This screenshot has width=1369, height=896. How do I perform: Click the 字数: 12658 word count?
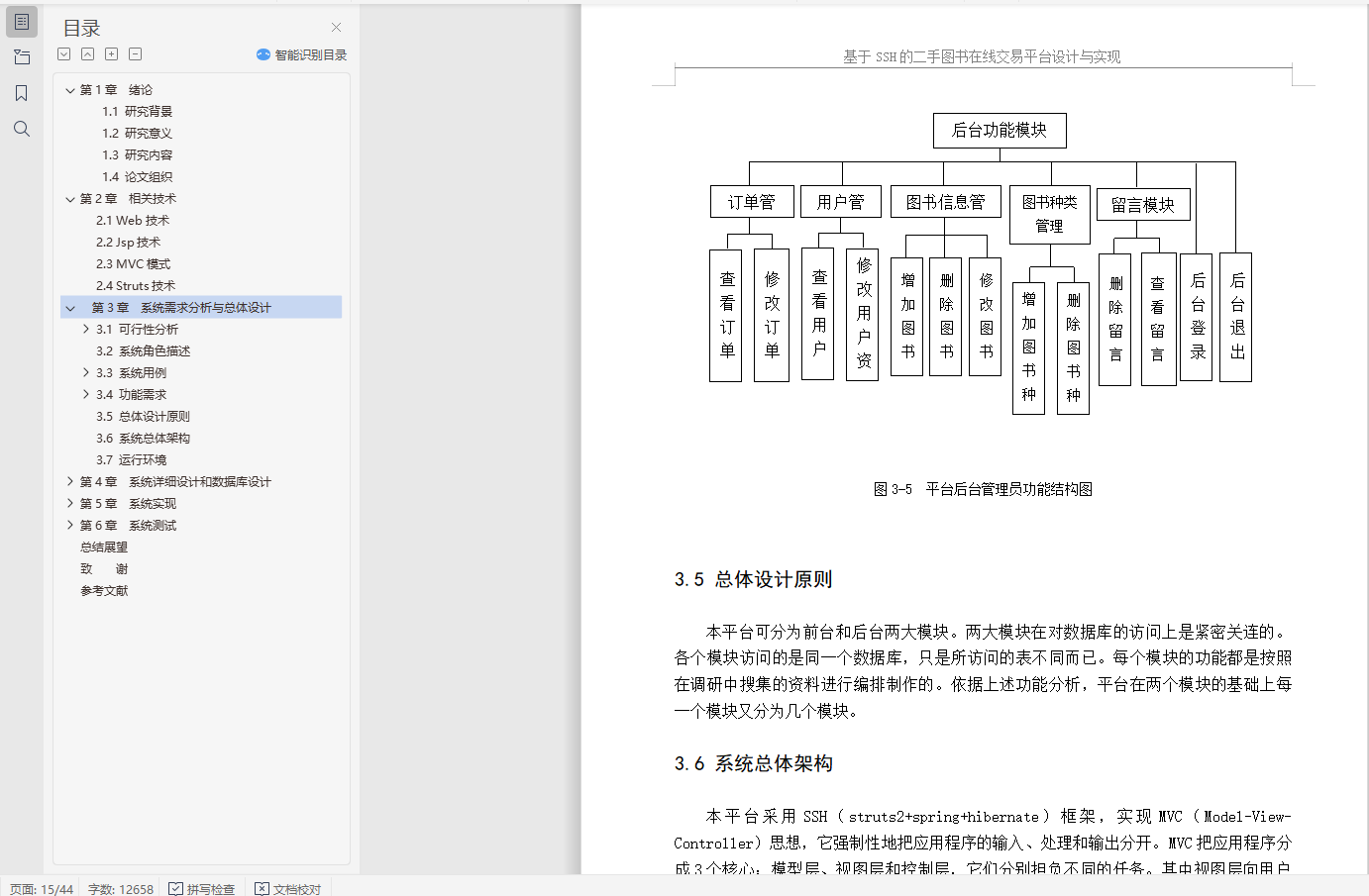coord(121,889)
